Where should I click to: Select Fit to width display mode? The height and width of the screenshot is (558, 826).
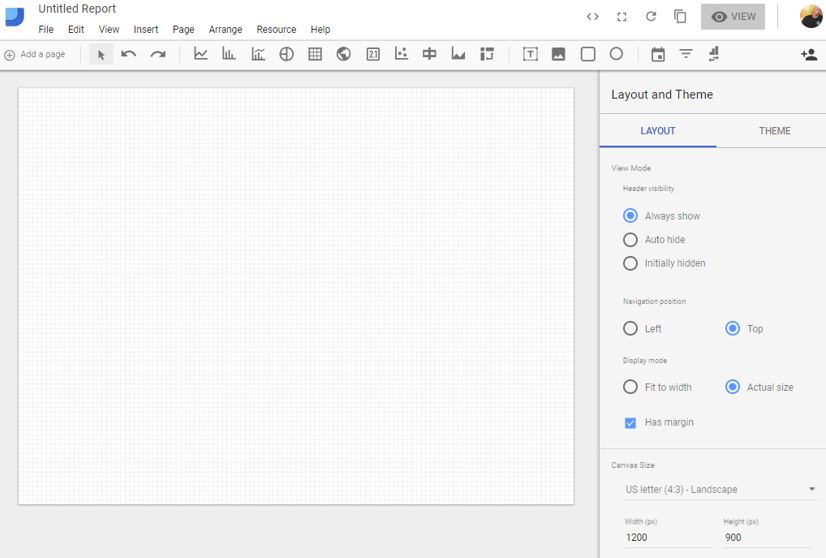coord(630,387)
